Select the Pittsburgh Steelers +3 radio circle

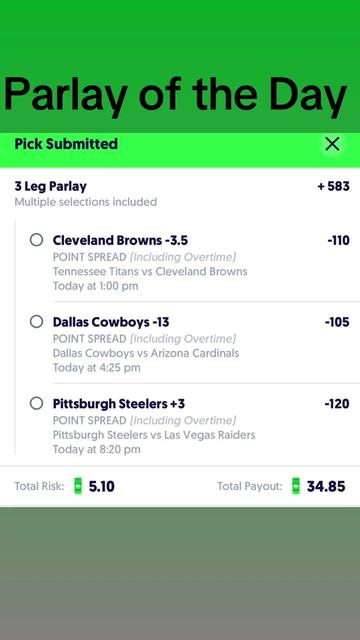pyautogui.click(x=36, y=404)
